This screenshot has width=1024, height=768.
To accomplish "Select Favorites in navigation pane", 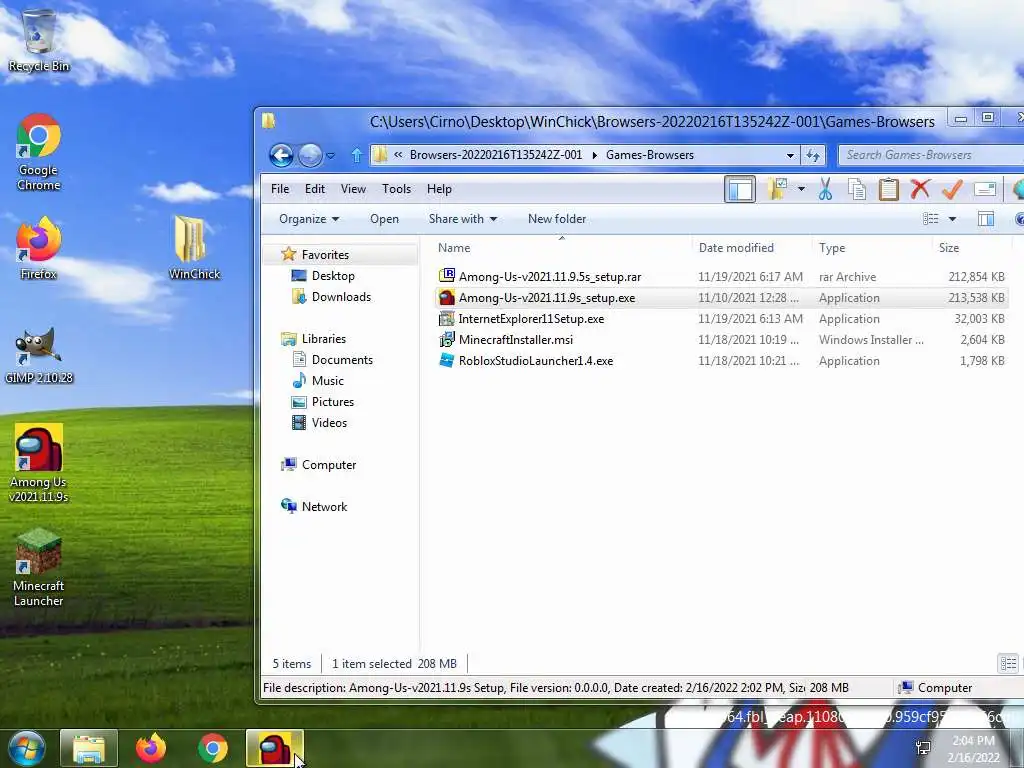I will [325, 255].
